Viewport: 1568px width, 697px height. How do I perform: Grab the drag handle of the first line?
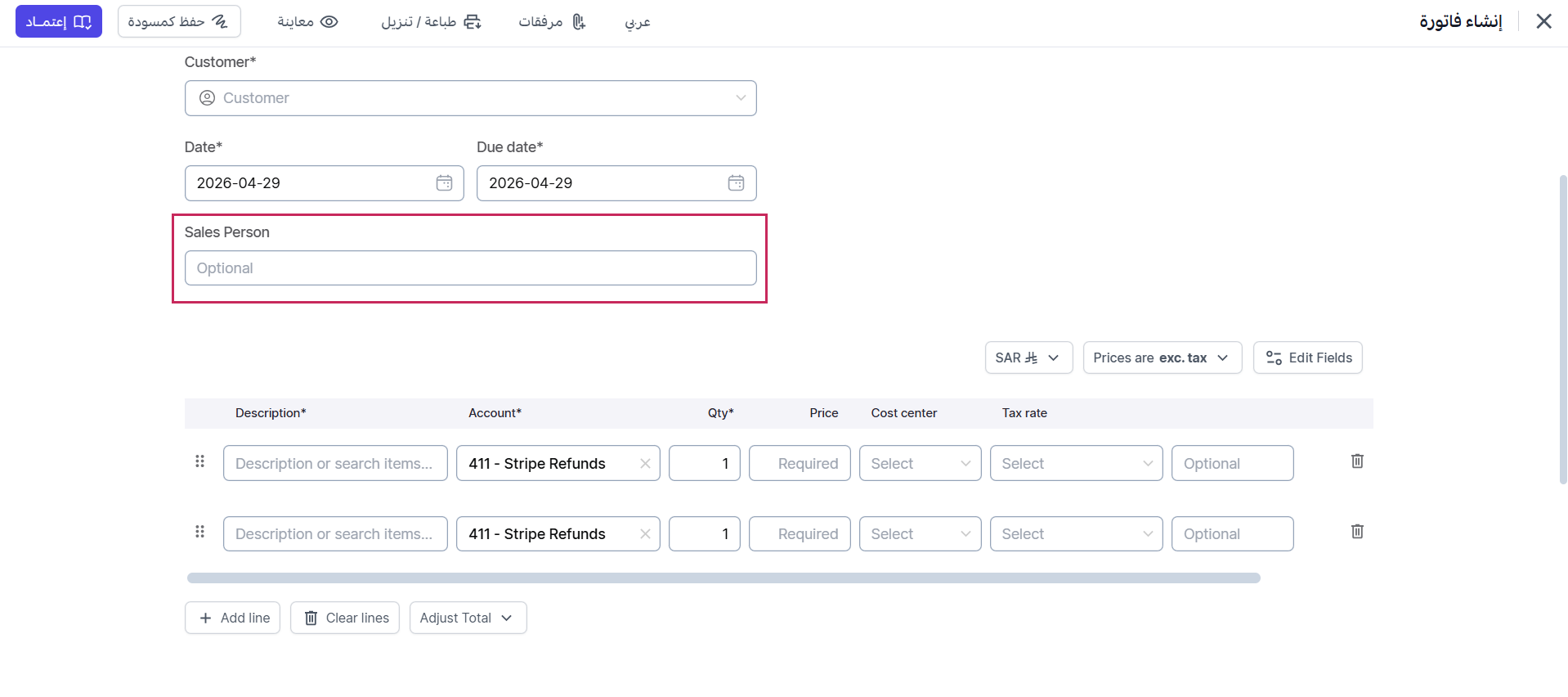click(199, 461)
